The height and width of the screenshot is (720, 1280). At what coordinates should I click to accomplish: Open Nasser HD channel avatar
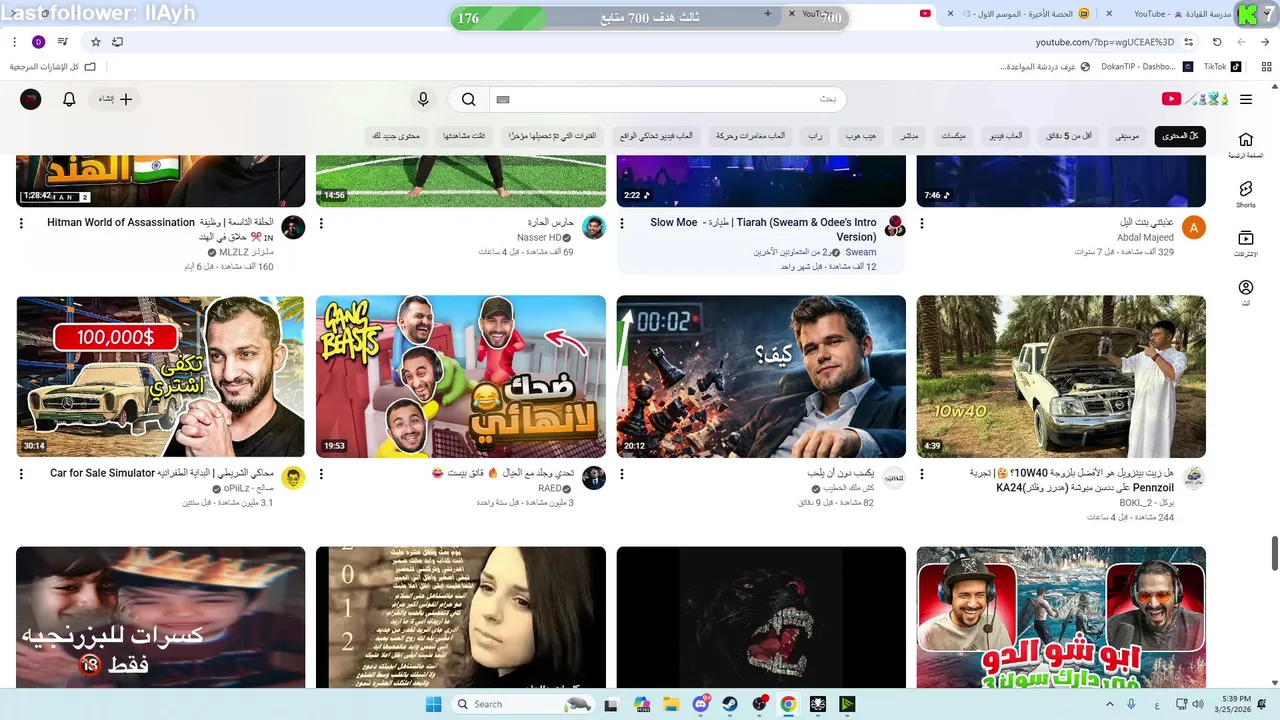point(594,228)
